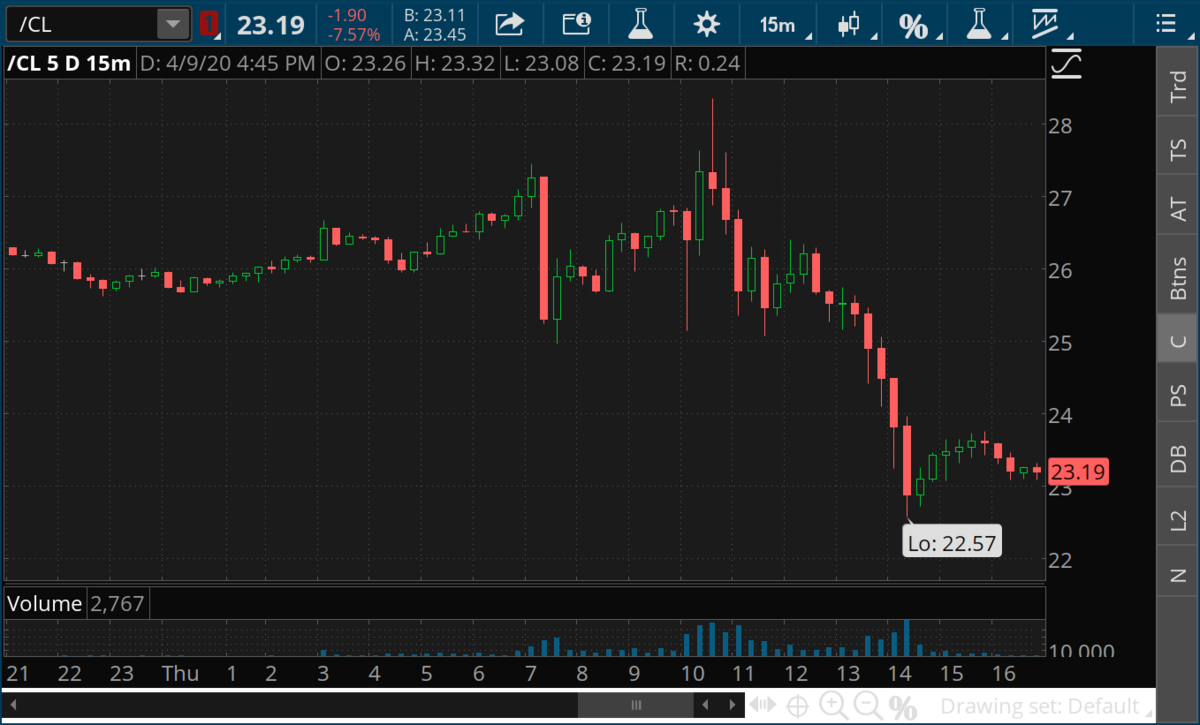Screen dimensions: 1200x725
Task: Click the share chart arrow icon
Action: (510, 24)
